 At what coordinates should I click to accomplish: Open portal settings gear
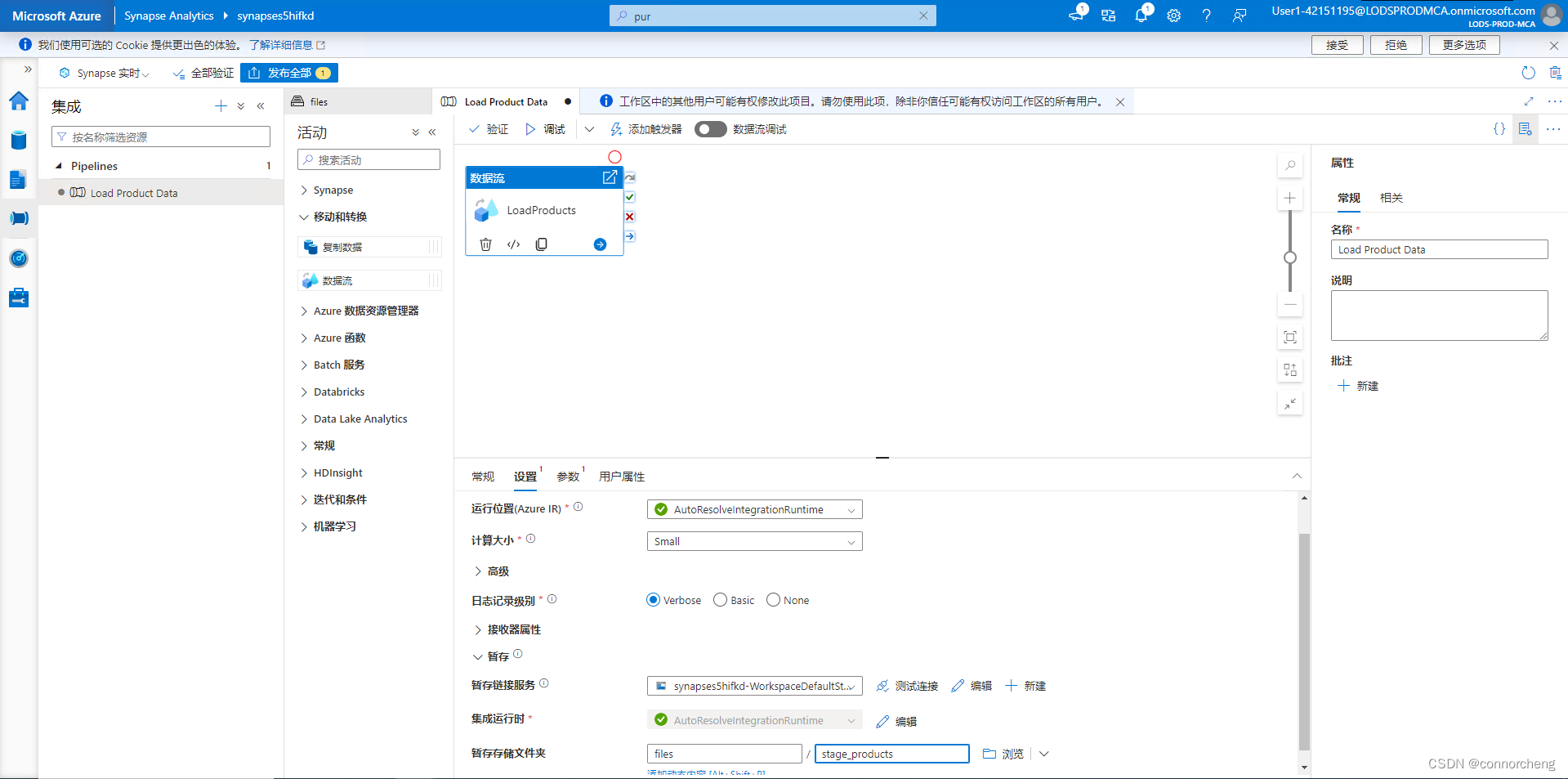1174,16
